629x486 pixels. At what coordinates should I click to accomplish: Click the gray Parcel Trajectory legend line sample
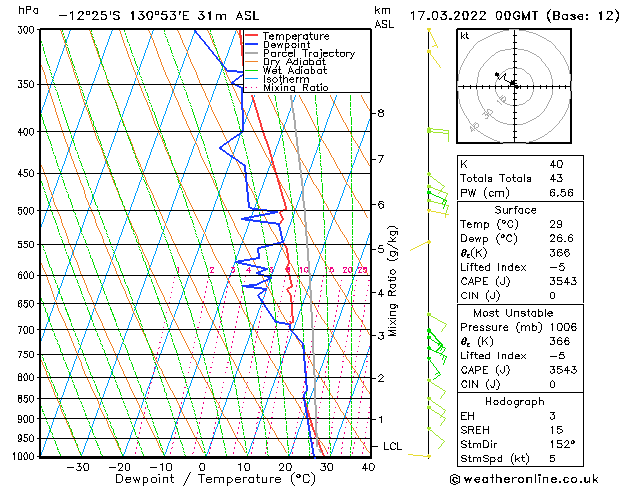tap(252, 53)
